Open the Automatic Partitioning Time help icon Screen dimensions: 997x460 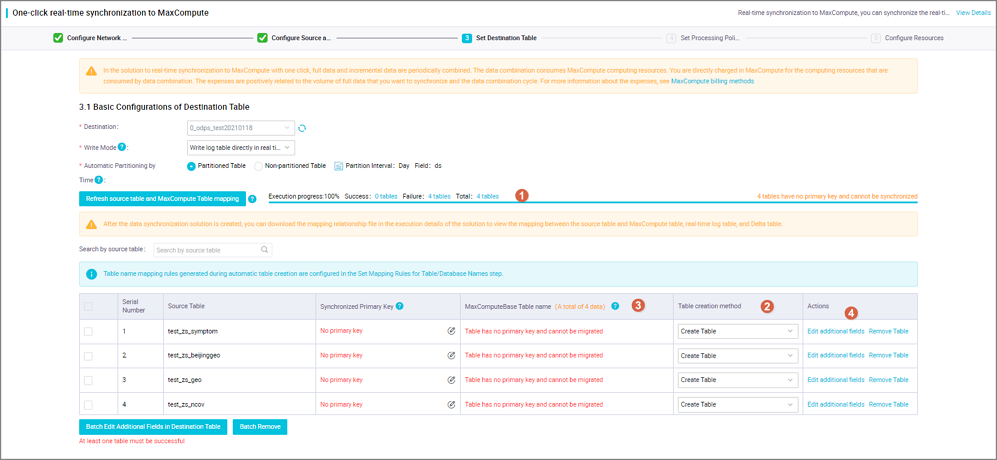click(x=99, y=180)
